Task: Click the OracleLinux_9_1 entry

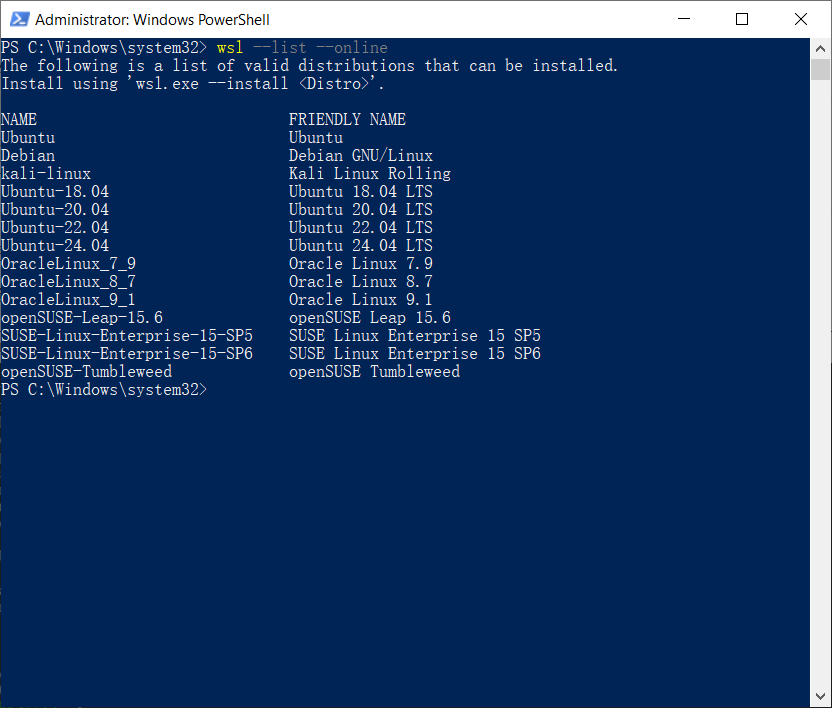Action: pos(68,299)
